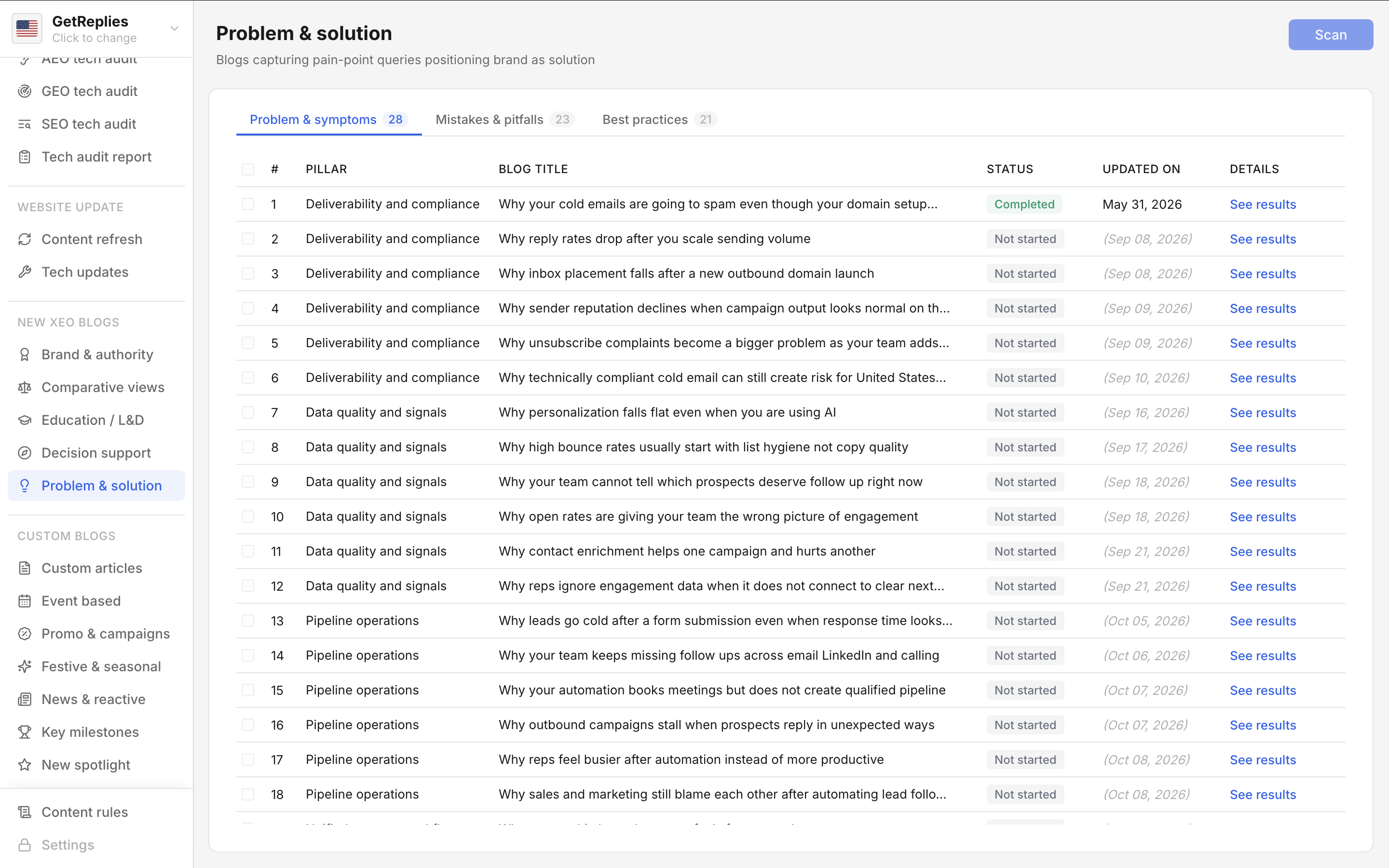Click the News & reactive newspaper icon
The height and width of the screenshot is (868, 1389).
coord(25,699)
